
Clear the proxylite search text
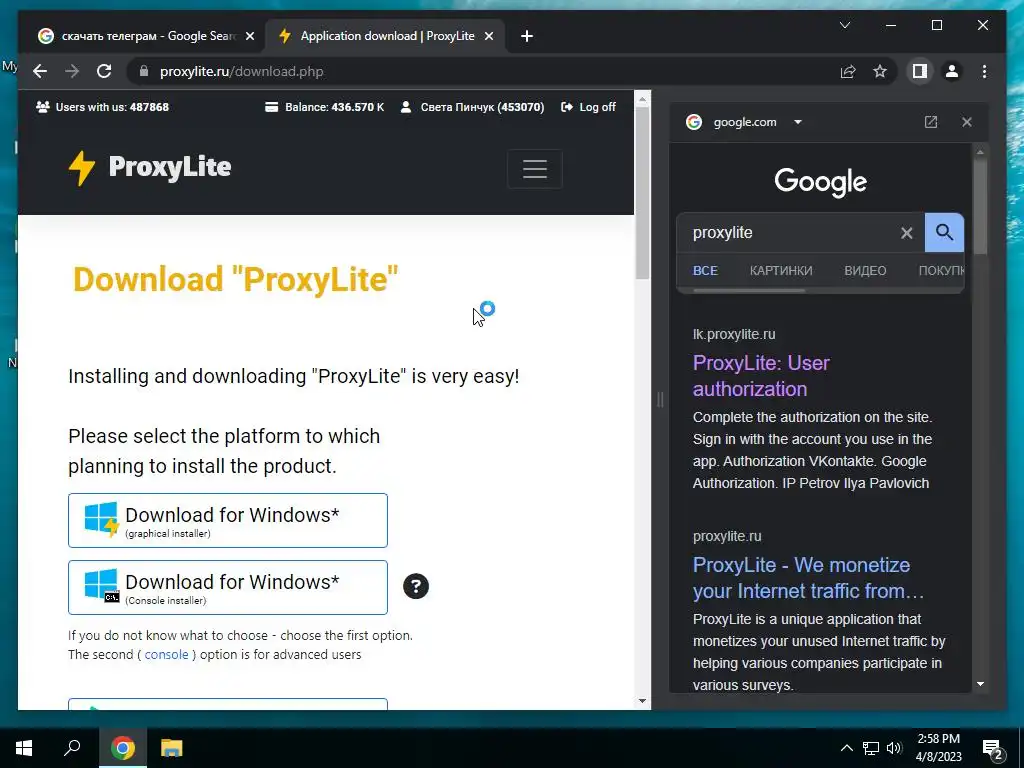906,232
